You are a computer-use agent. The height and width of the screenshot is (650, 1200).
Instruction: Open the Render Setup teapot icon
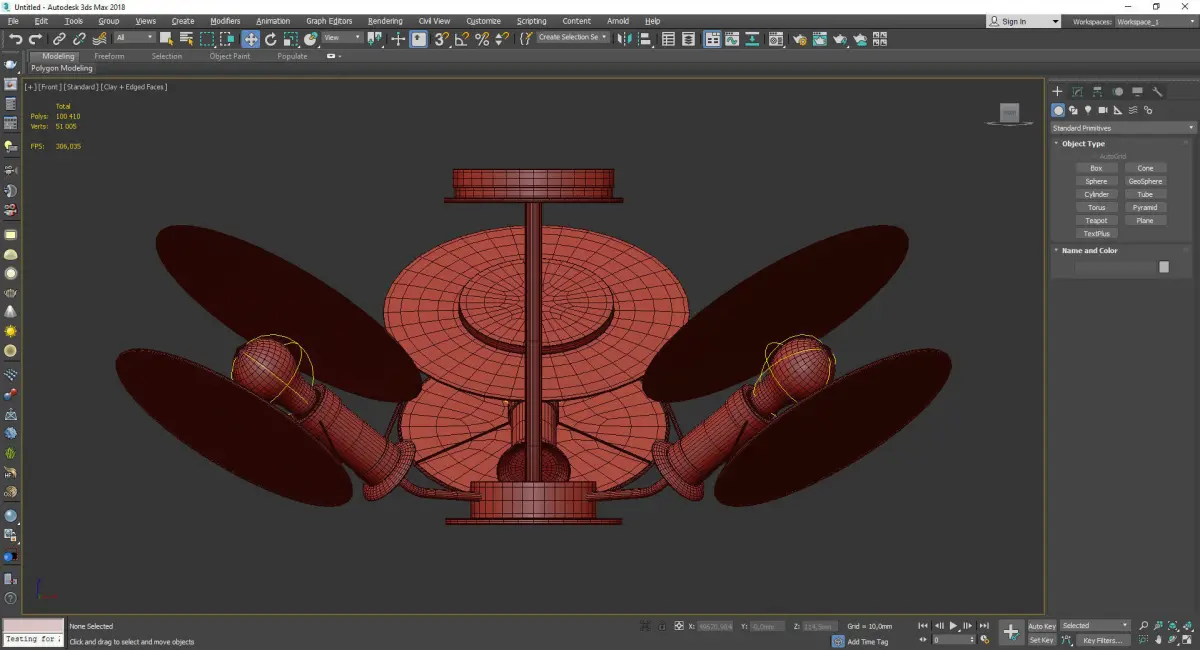[x=800, y=39]
